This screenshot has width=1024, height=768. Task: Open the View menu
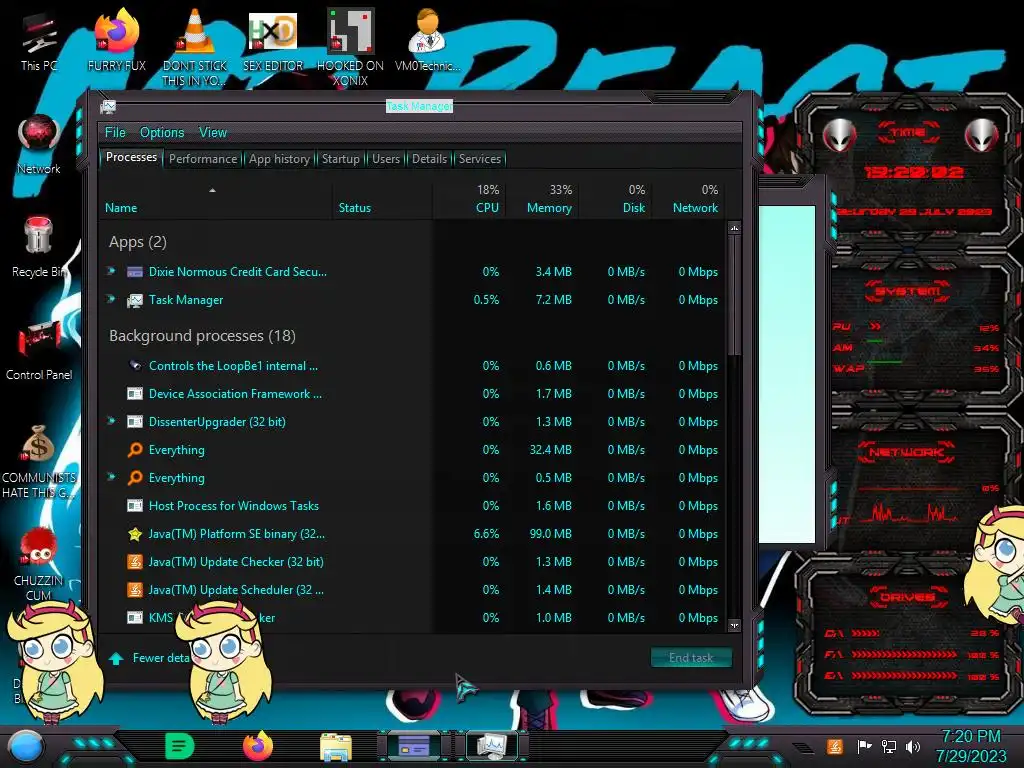point(213,133)
